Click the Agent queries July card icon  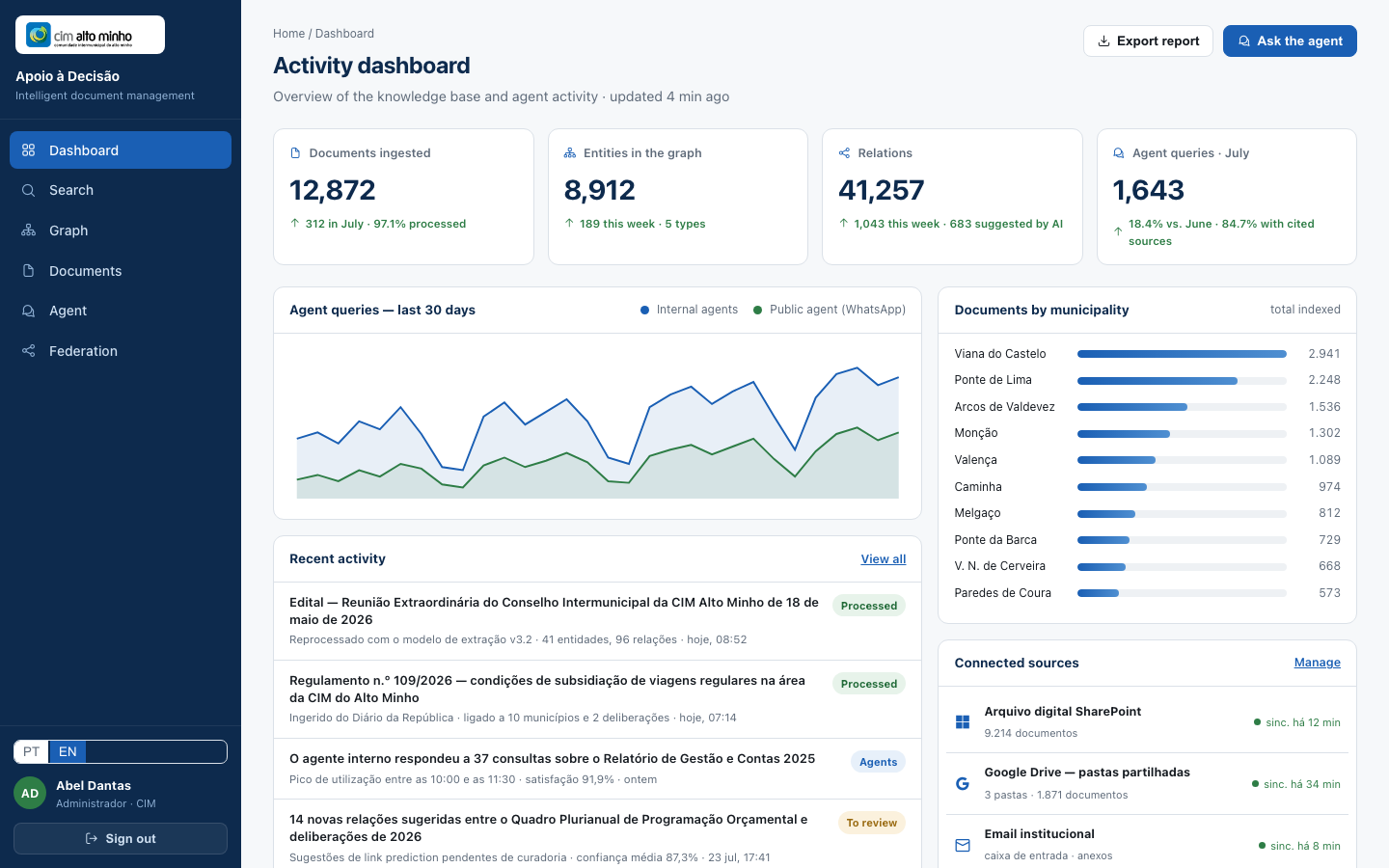click(1119, 153)
